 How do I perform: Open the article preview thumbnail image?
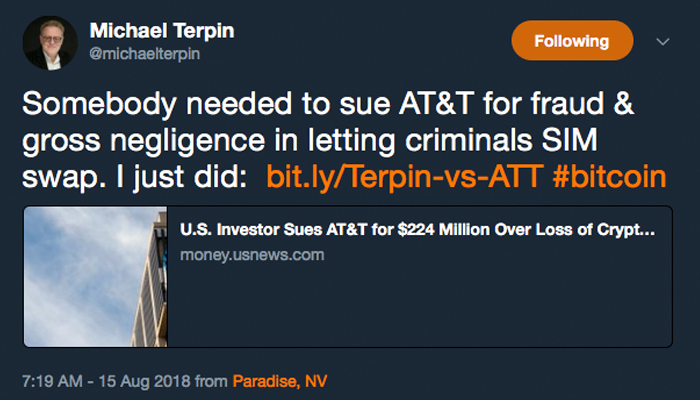point(95,277)
